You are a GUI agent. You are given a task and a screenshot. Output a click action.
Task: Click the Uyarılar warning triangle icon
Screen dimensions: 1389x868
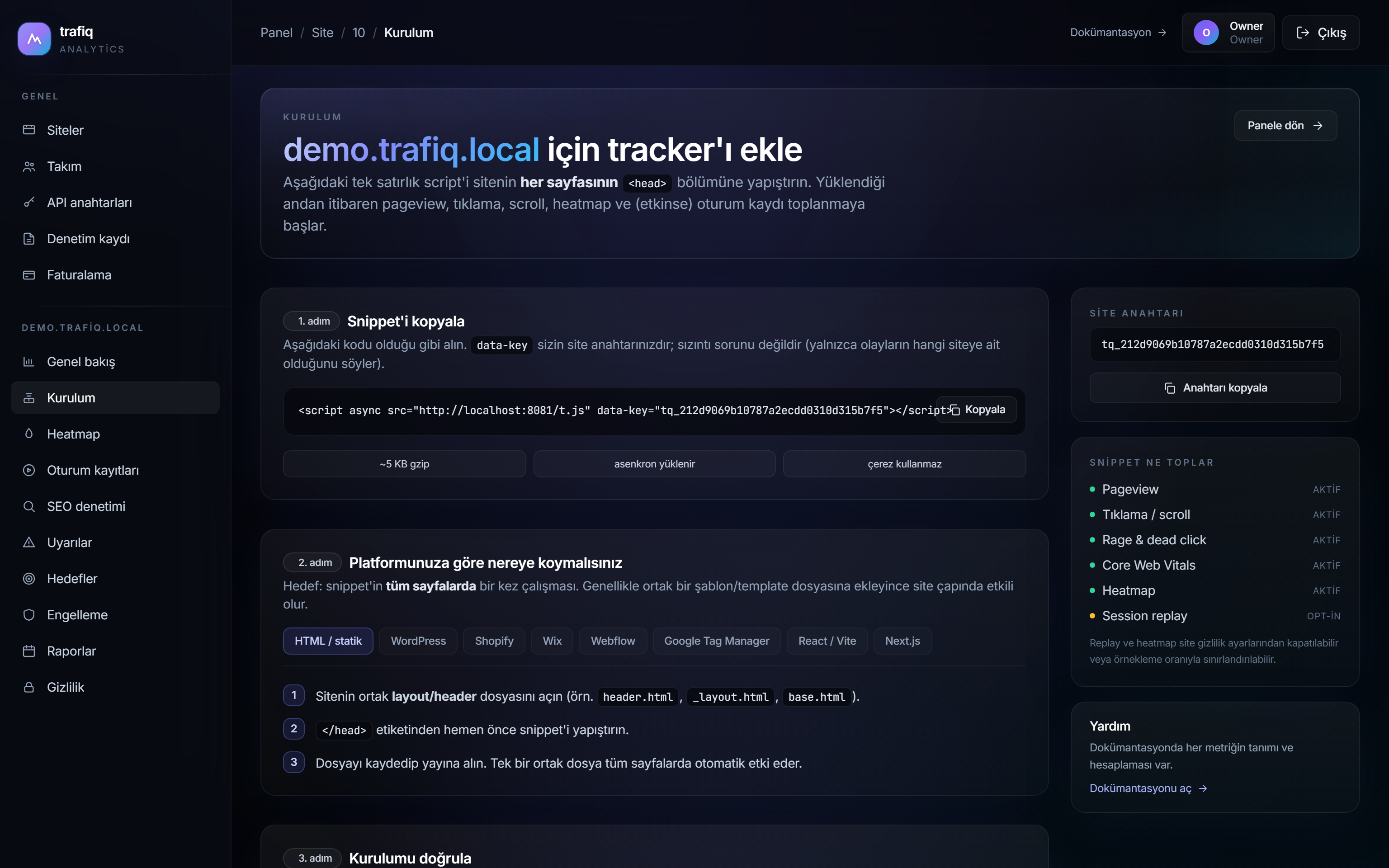28,542
